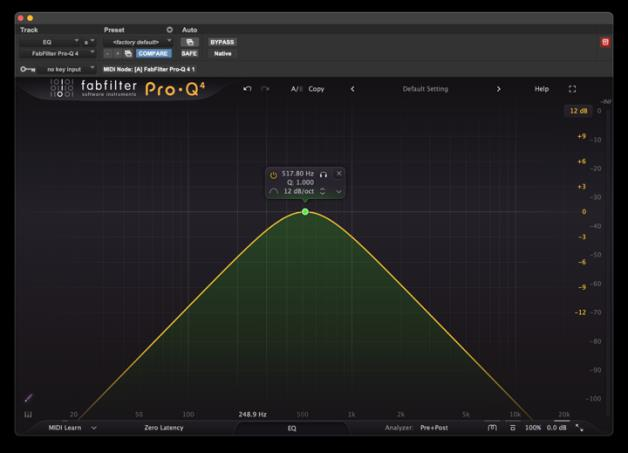The image size is (628, 453).
Task: Click the Native format button
Action: coord(222,53)
